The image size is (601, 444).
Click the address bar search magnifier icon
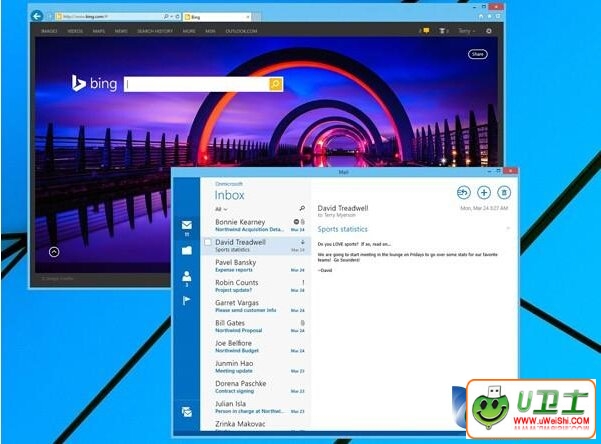pyautogui.click(x=166, y=16)
